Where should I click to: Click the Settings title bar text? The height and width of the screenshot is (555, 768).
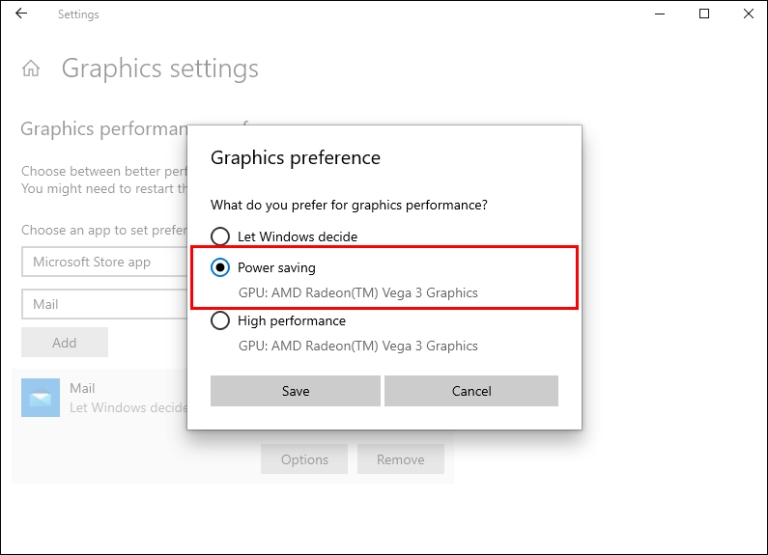pyautogui.click(x=78, y=15)
